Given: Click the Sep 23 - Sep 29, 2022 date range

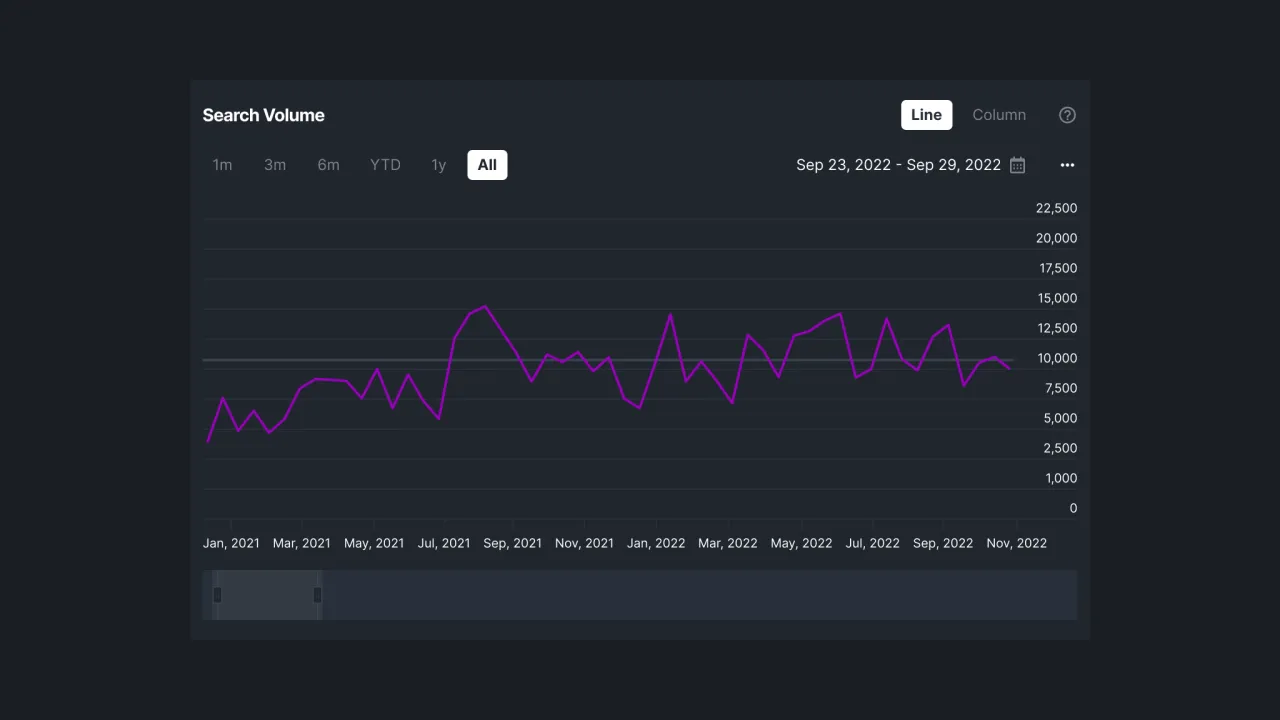Looking at the screenshot, I should (898, 165).
